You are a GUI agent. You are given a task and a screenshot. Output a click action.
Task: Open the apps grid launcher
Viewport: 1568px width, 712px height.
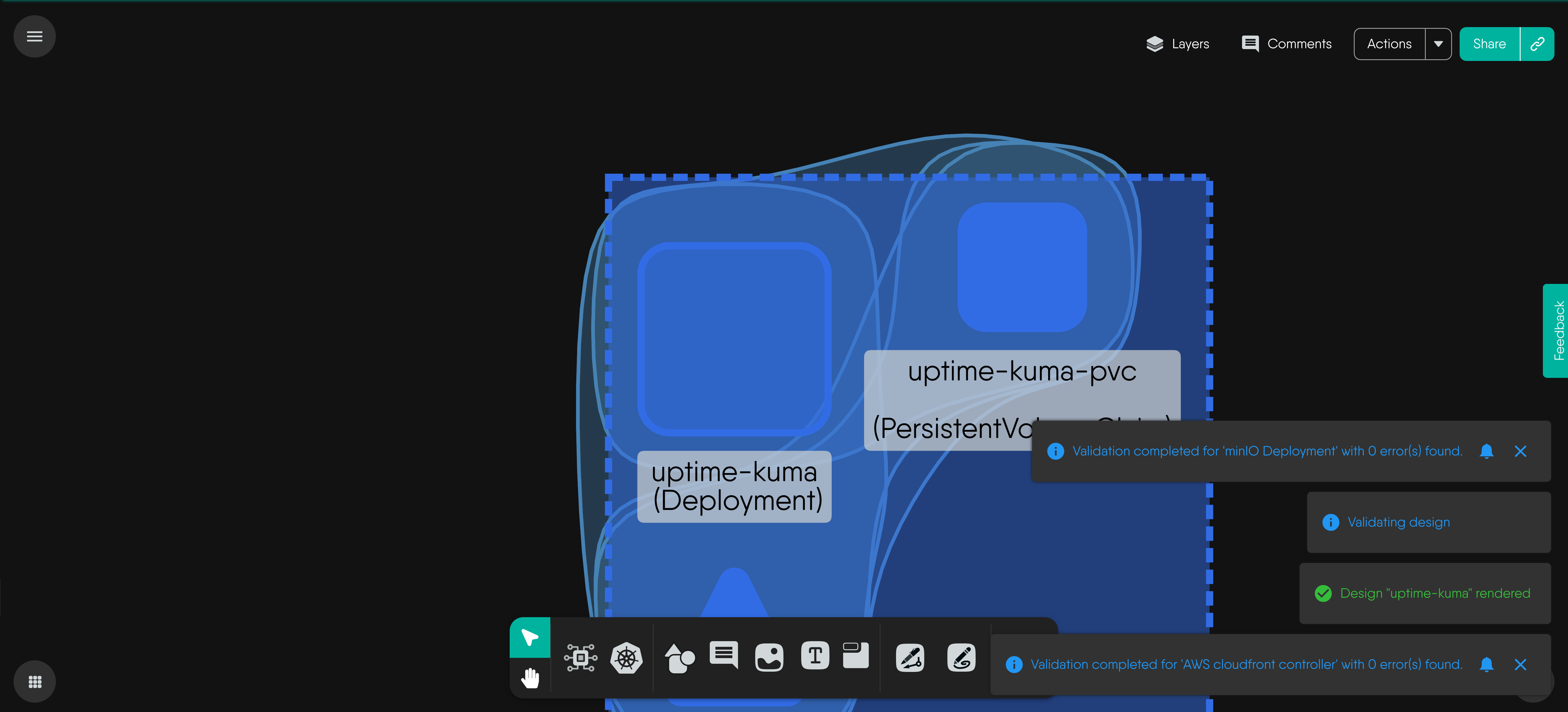(x=35, y=682)
